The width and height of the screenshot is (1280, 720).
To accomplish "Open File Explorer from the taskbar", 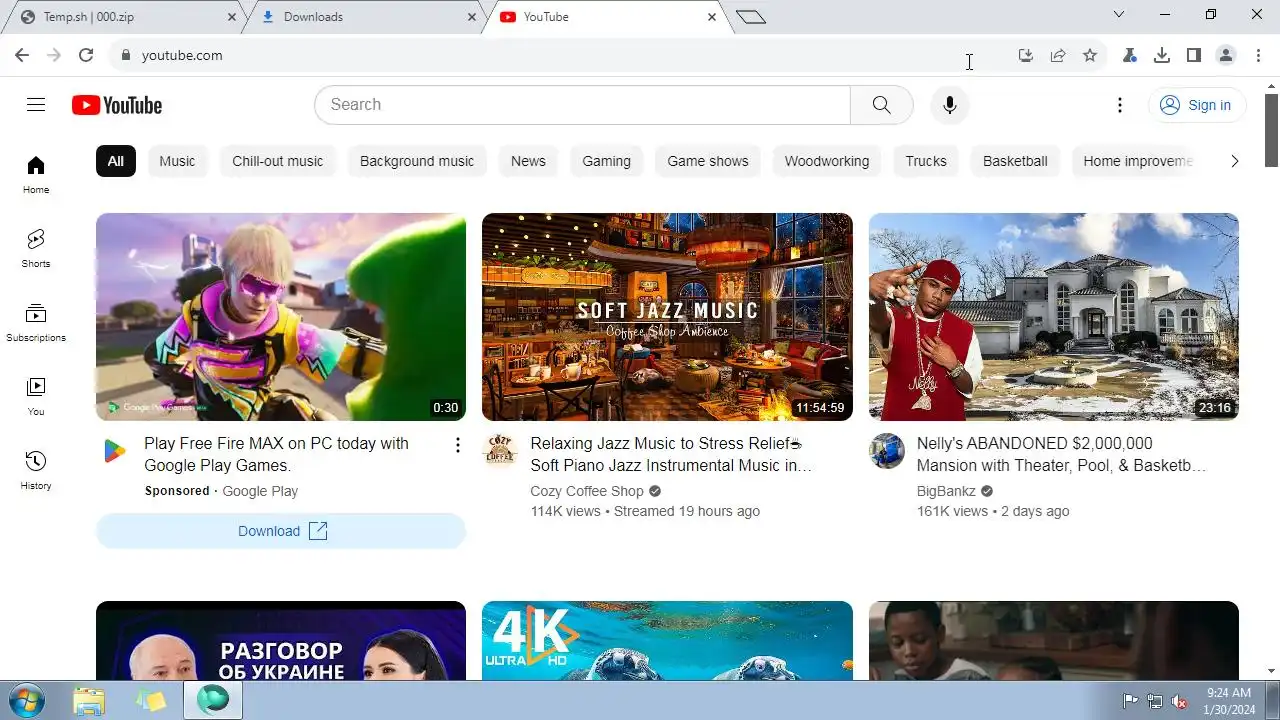I will (90, 700).
